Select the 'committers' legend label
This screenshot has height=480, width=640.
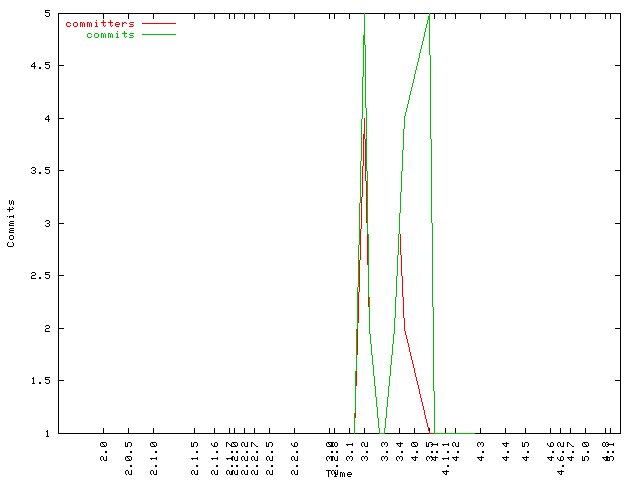99,23
